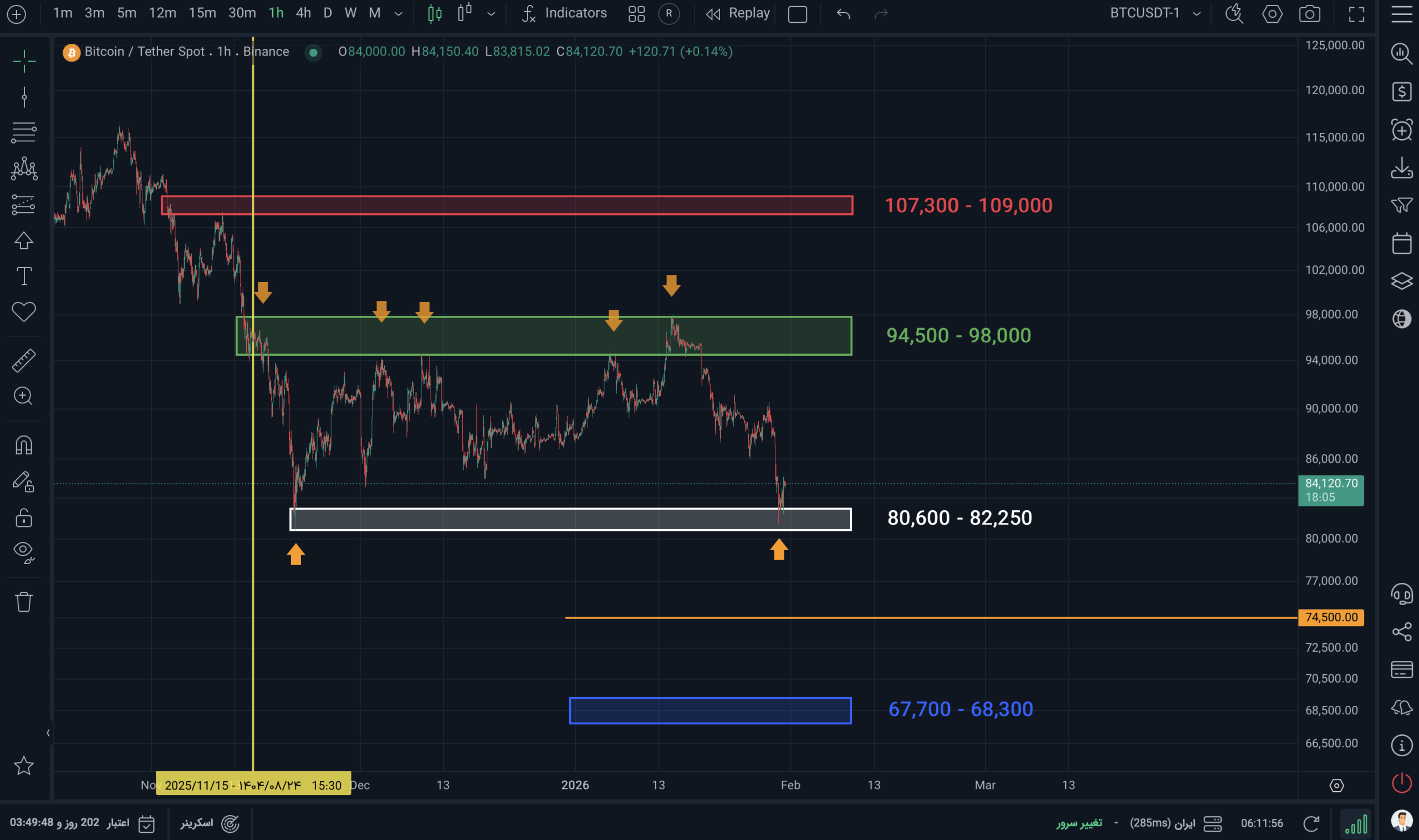Screen dimensions: 1419x840
Task: Open the BTCUSDT-1 symbol dropdown
Action: (1155, 13)
